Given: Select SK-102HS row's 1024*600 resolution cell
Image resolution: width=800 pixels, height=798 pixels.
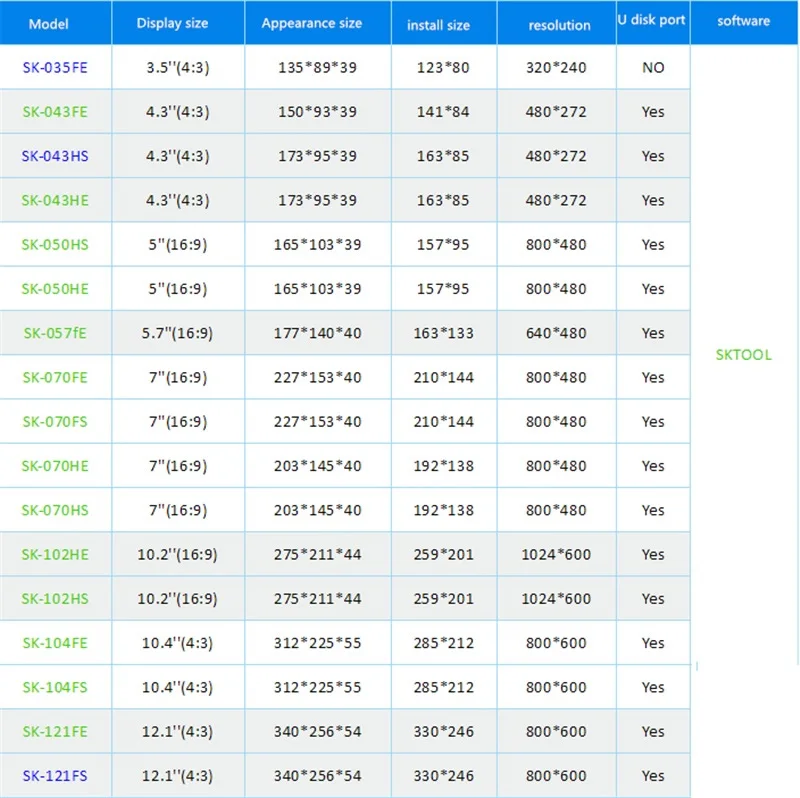Looking at the screenshot, I should tap(556, 599).
